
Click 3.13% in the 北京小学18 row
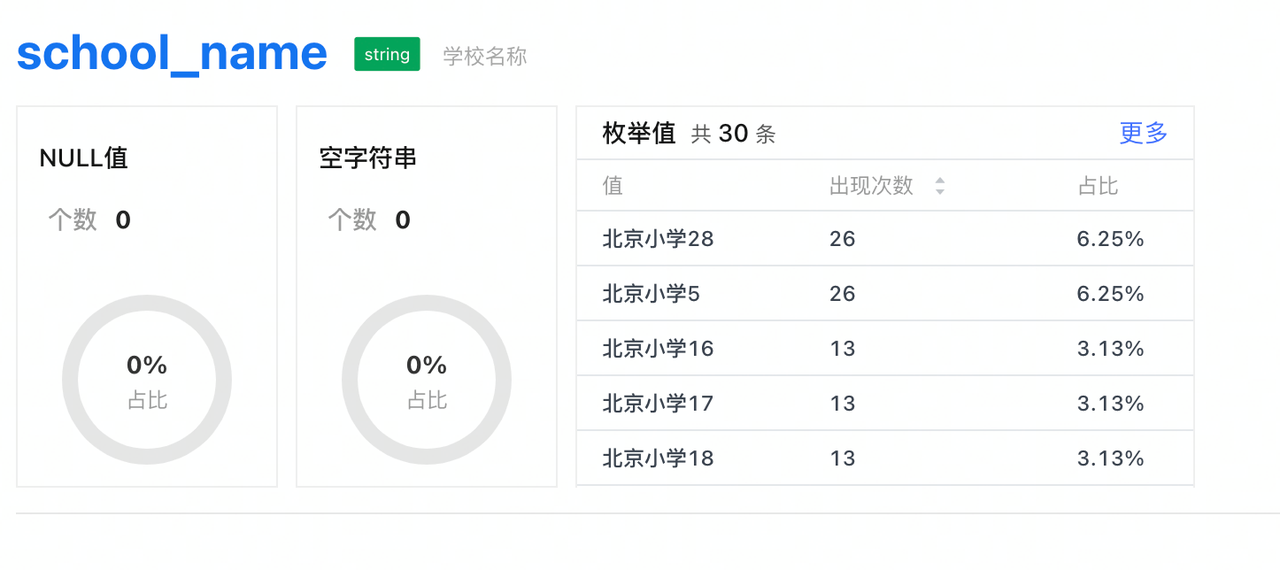(1110, 459)
